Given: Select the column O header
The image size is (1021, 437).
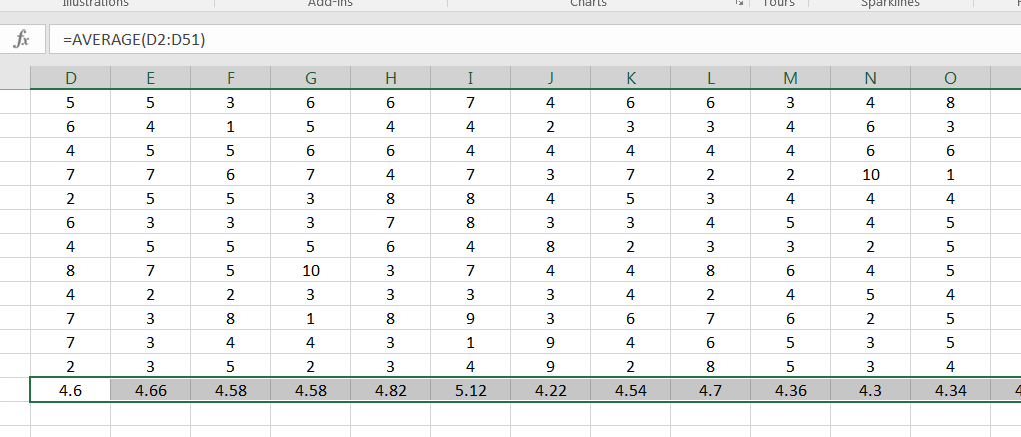Looking at the screenshot, I should pyautogui.click(x=950, y=78).
